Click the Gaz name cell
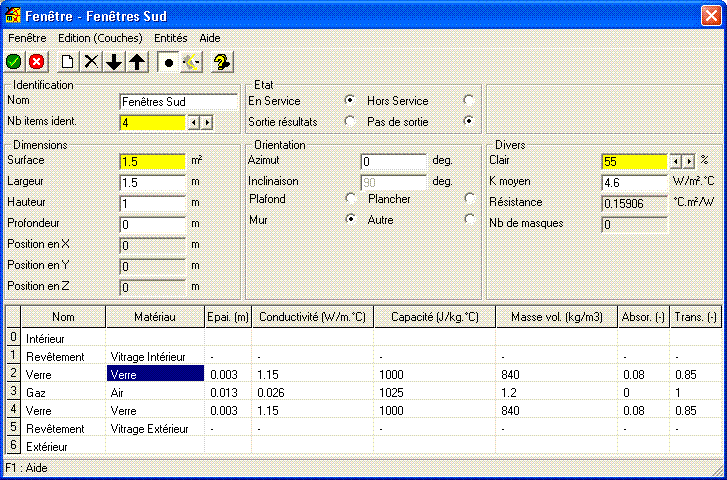The image size is (727, 480). [x=64, y=392]
